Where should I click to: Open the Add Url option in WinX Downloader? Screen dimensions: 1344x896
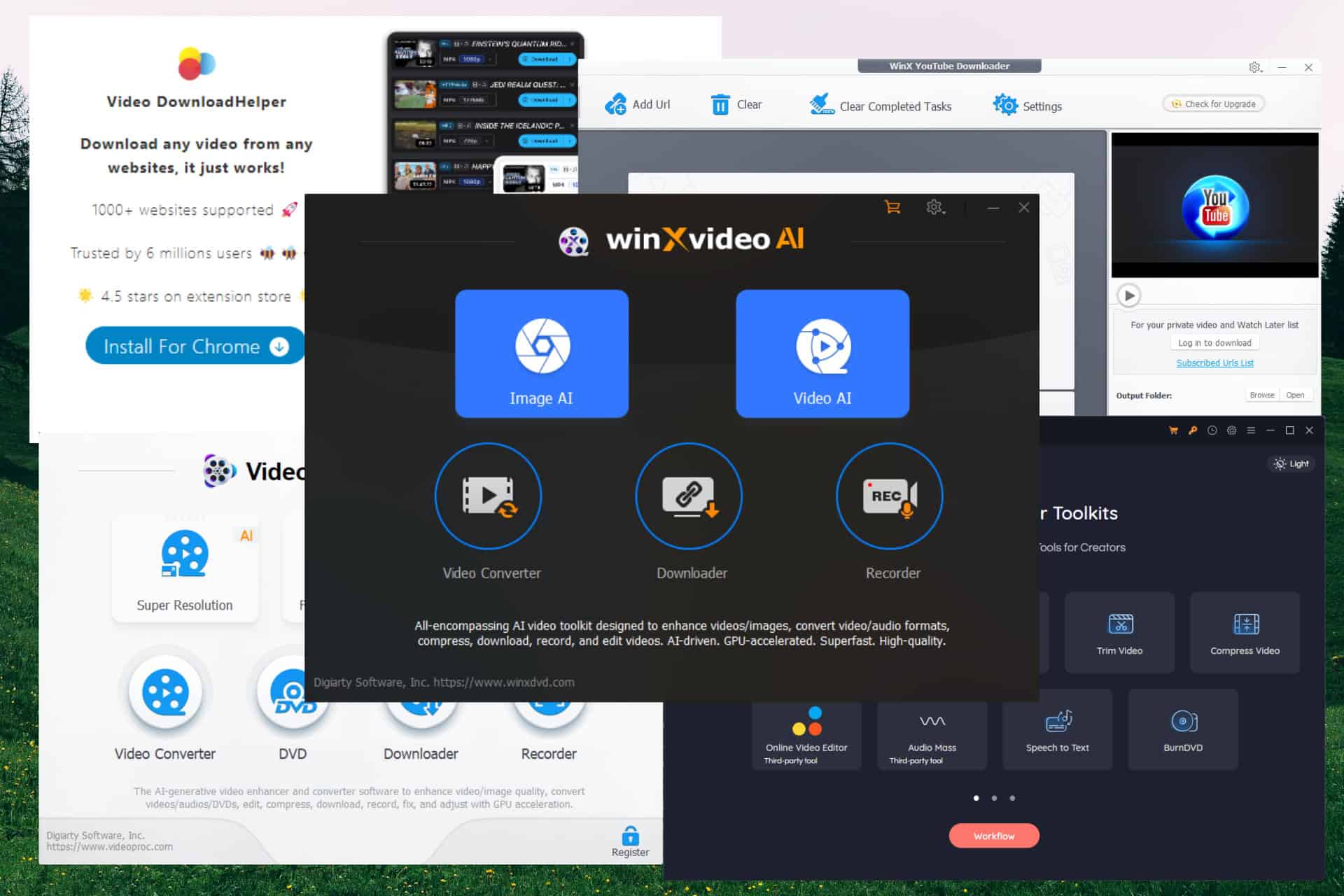pyautogui.click(x=640, y=104)
